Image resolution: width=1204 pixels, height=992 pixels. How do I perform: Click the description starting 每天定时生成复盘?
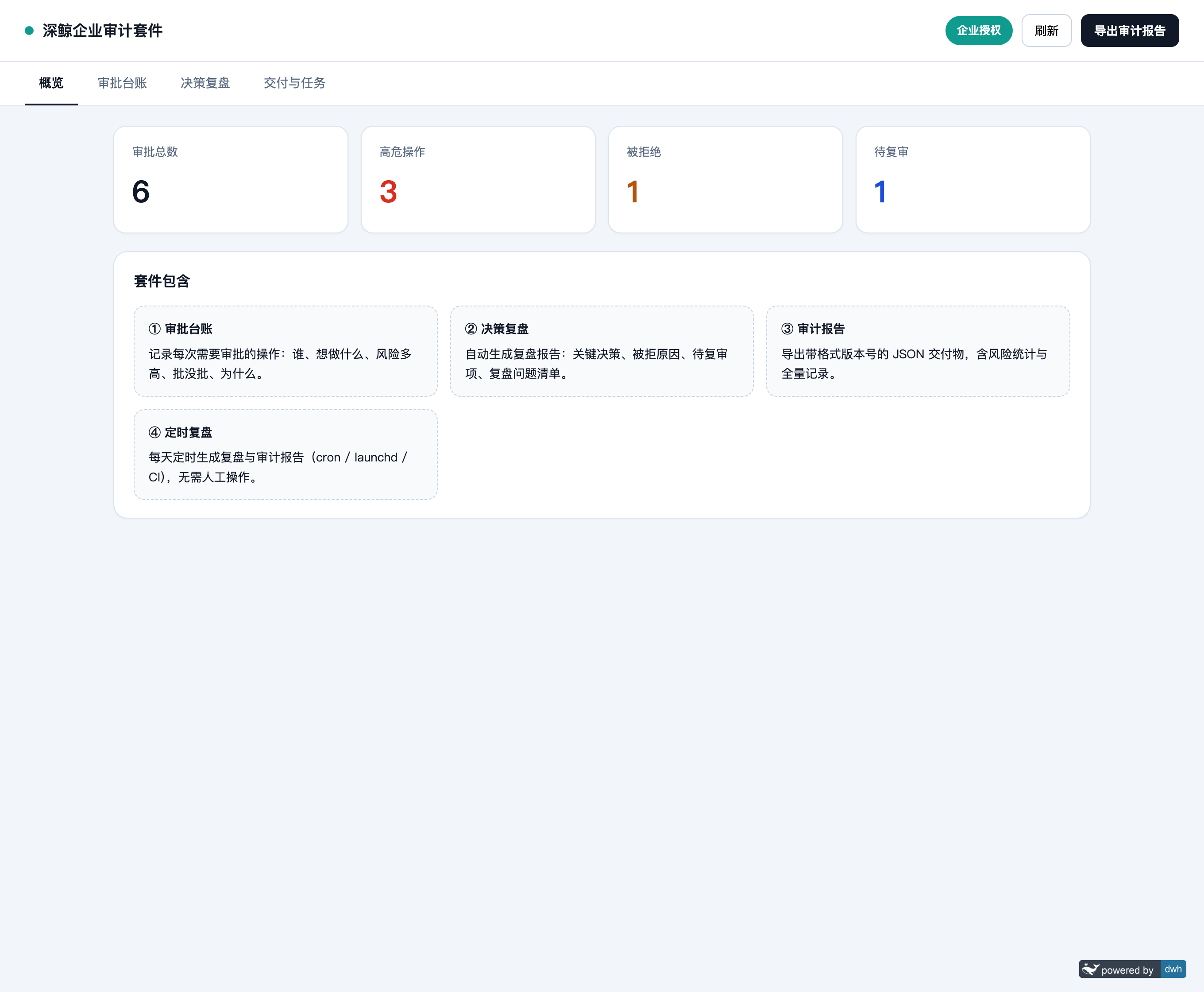tap(278, 467)
